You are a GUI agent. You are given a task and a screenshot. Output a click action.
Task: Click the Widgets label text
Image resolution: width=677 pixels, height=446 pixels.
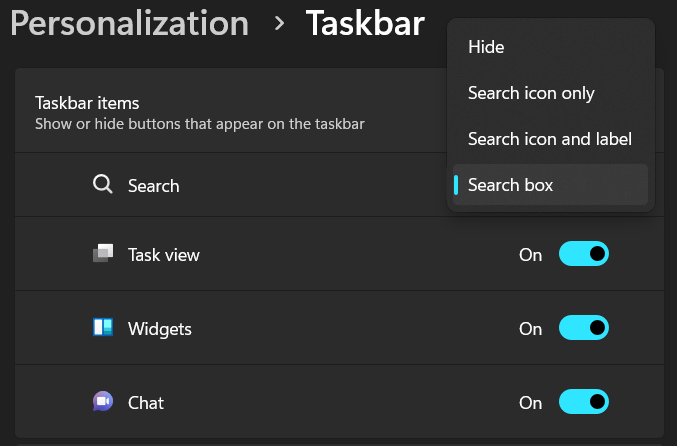(160, 329)
